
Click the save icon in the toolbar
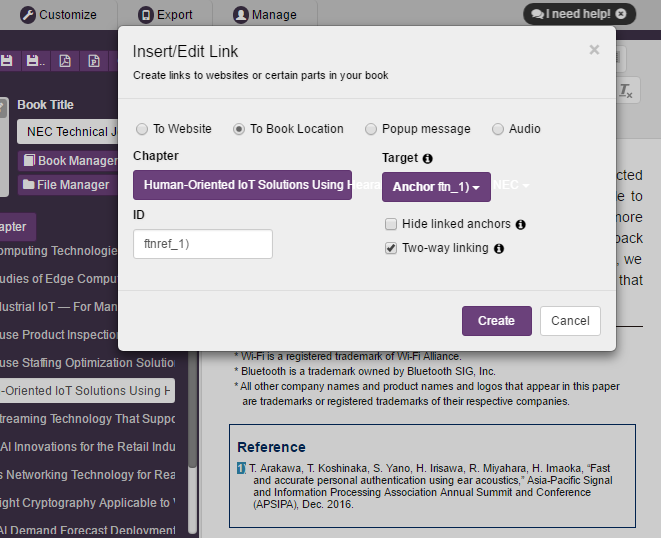7,61
